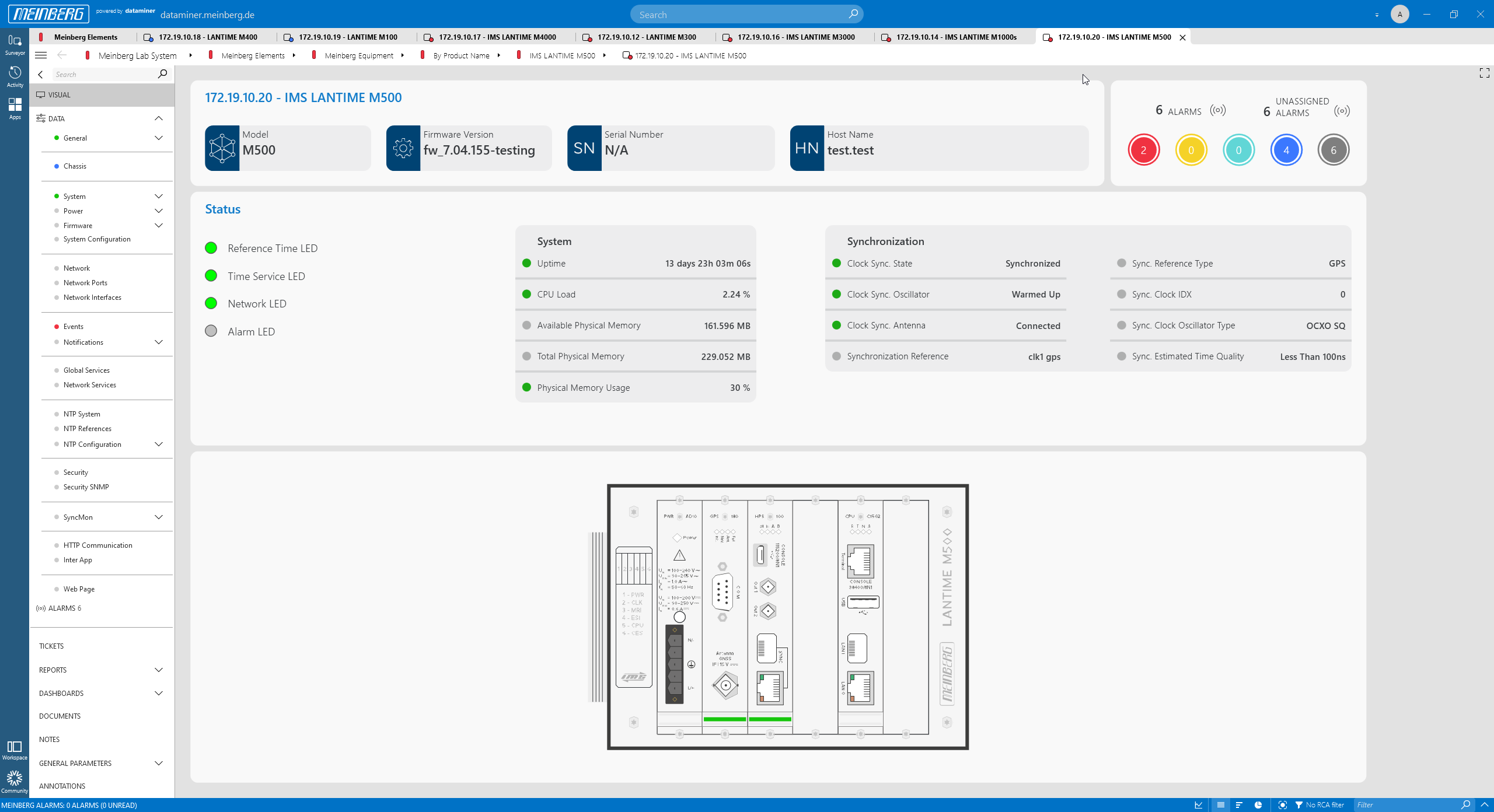
Task: Select the VISUAL page
Action: 102,94
